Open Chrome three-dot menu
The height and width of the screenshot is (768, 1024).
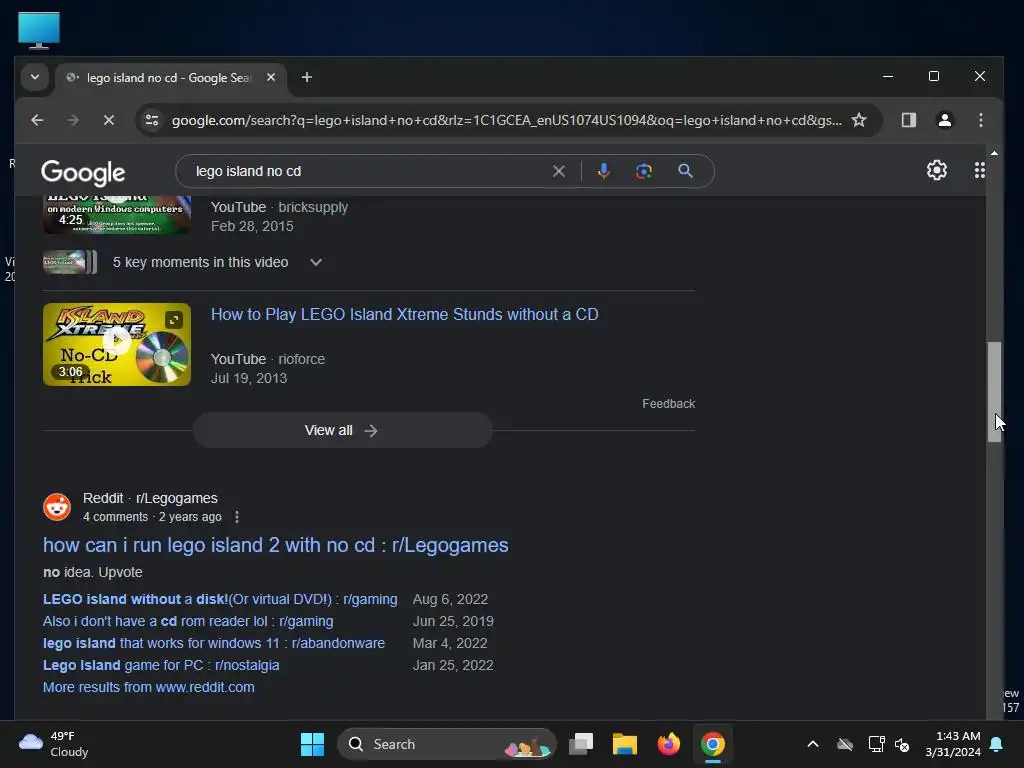tap(980, 120)
